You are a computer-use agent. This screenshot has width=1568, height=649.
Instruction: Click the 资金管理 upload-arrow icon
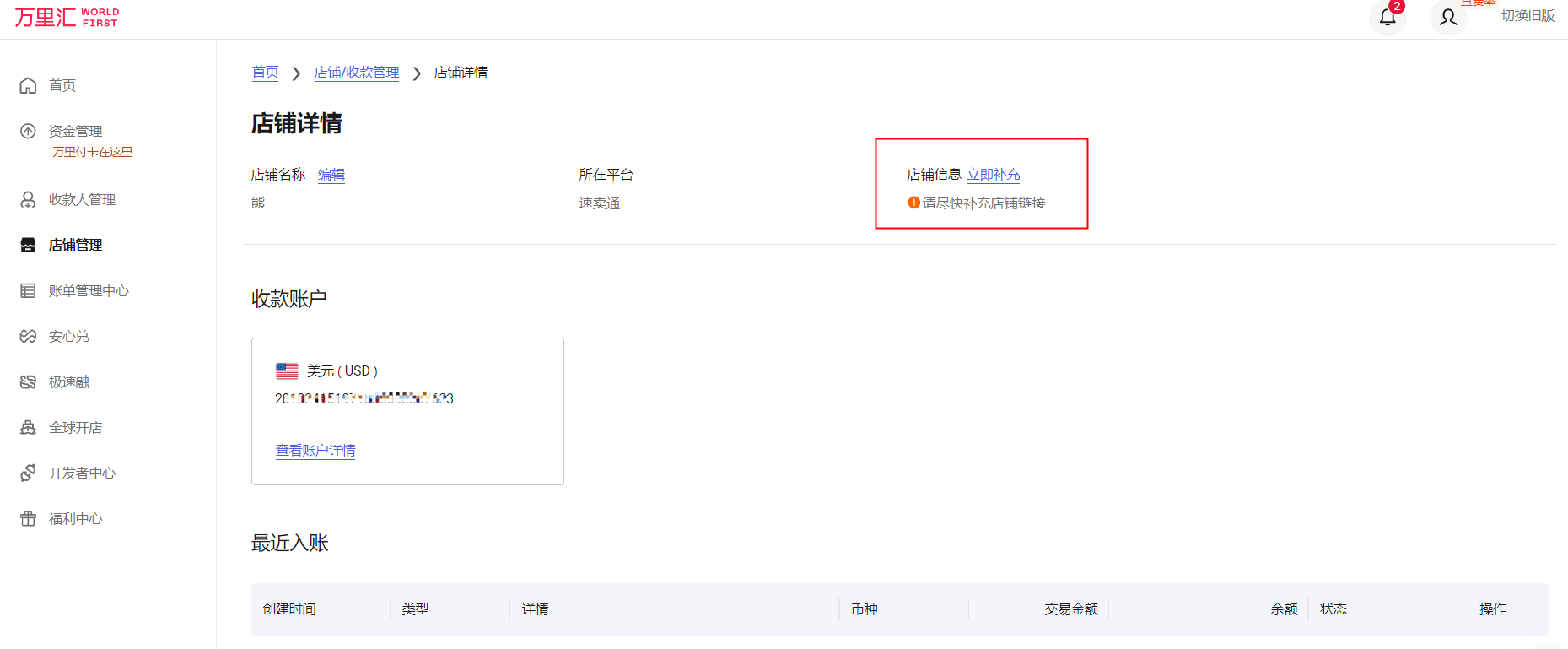click(x=28, y=131)
